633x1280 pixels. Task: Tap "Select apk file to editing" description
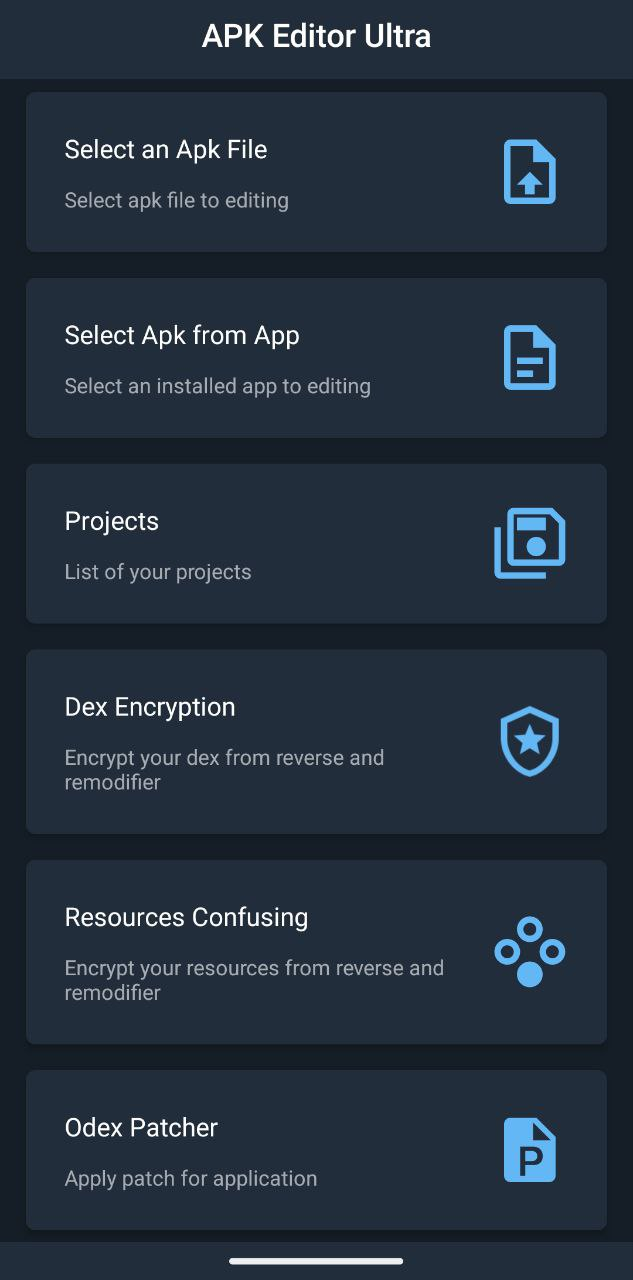(177, 200)
